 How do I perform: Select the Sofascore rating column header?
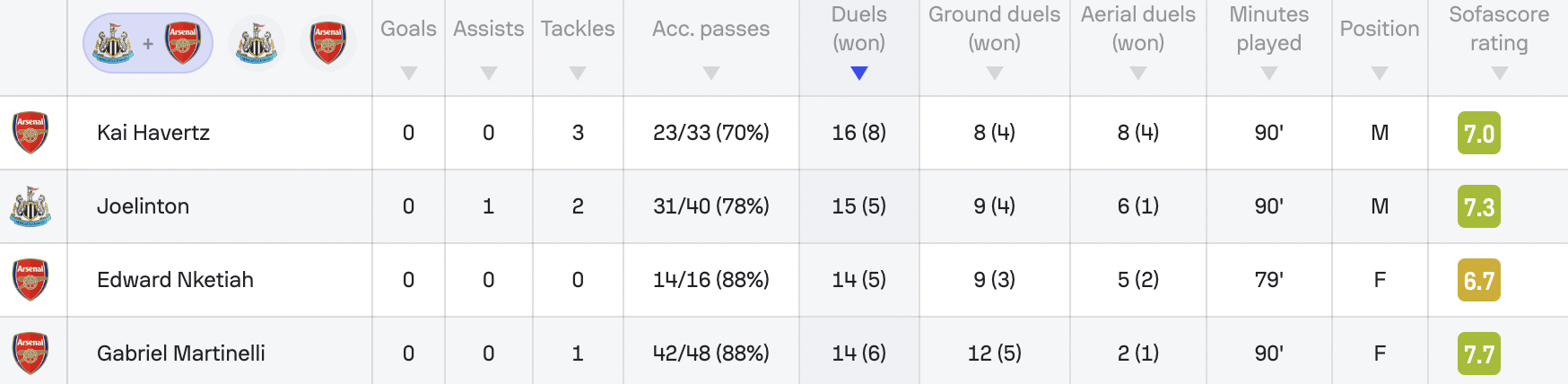click(x=1499, y=29)
